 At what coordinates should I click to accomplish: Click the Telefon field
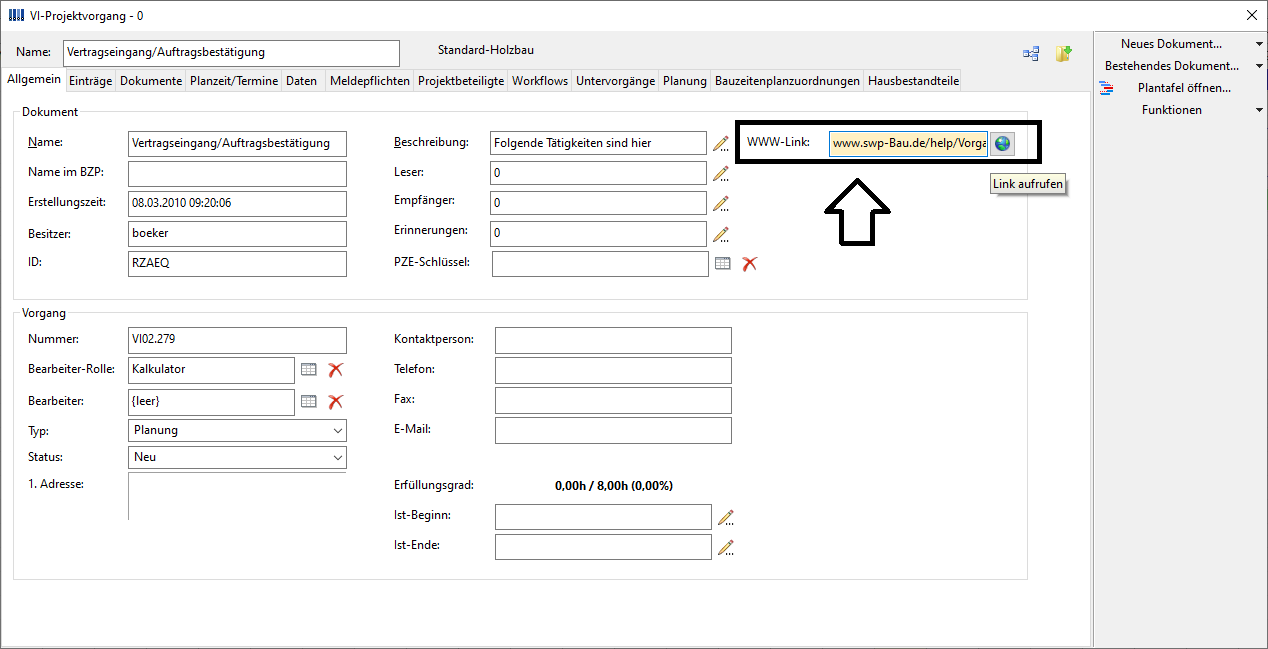click(x=613, y=370)
